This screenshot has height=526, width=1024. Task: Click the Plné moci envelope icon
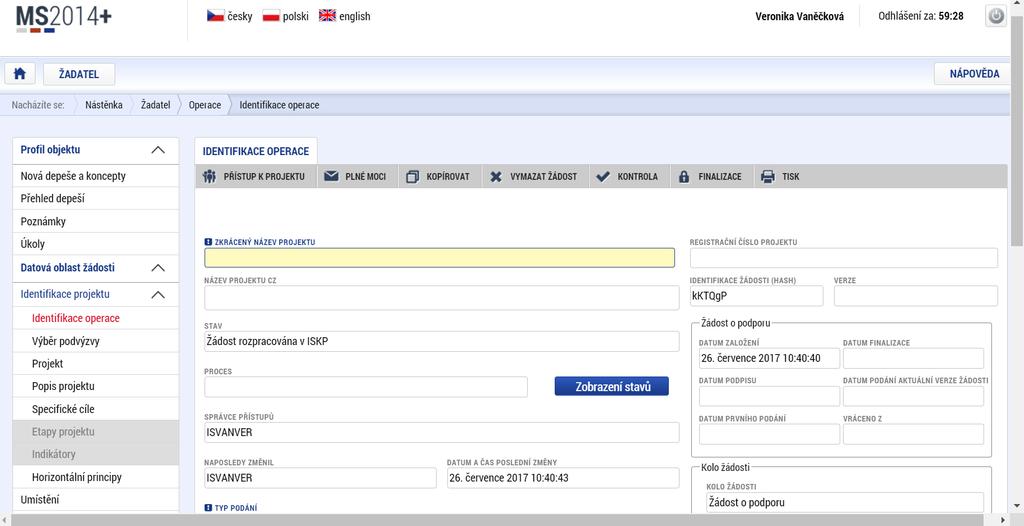coord(331,176)
